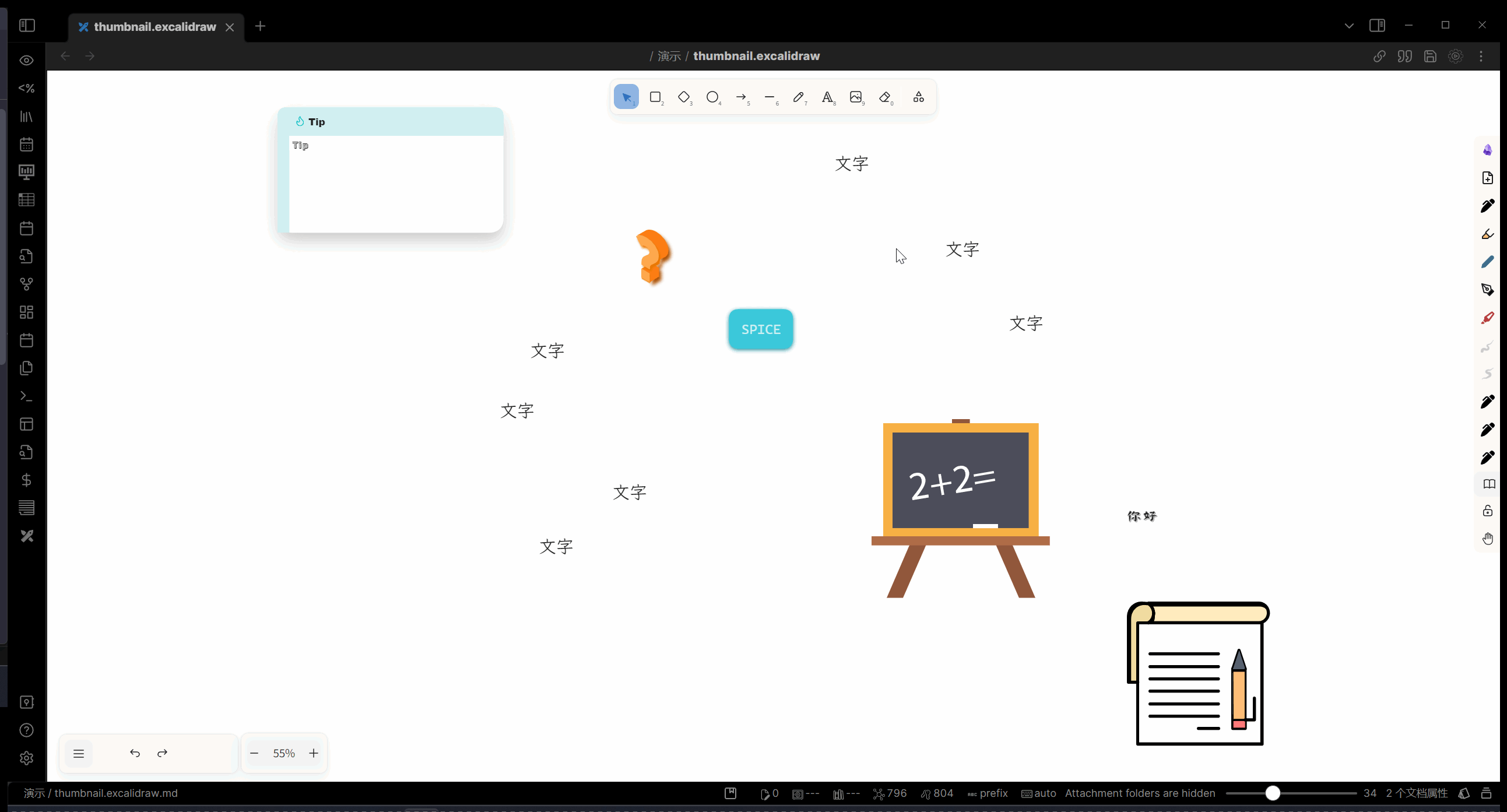The image size is (1507, 812).
Task: Open a new tab
Action: click(x=261, y=26)
